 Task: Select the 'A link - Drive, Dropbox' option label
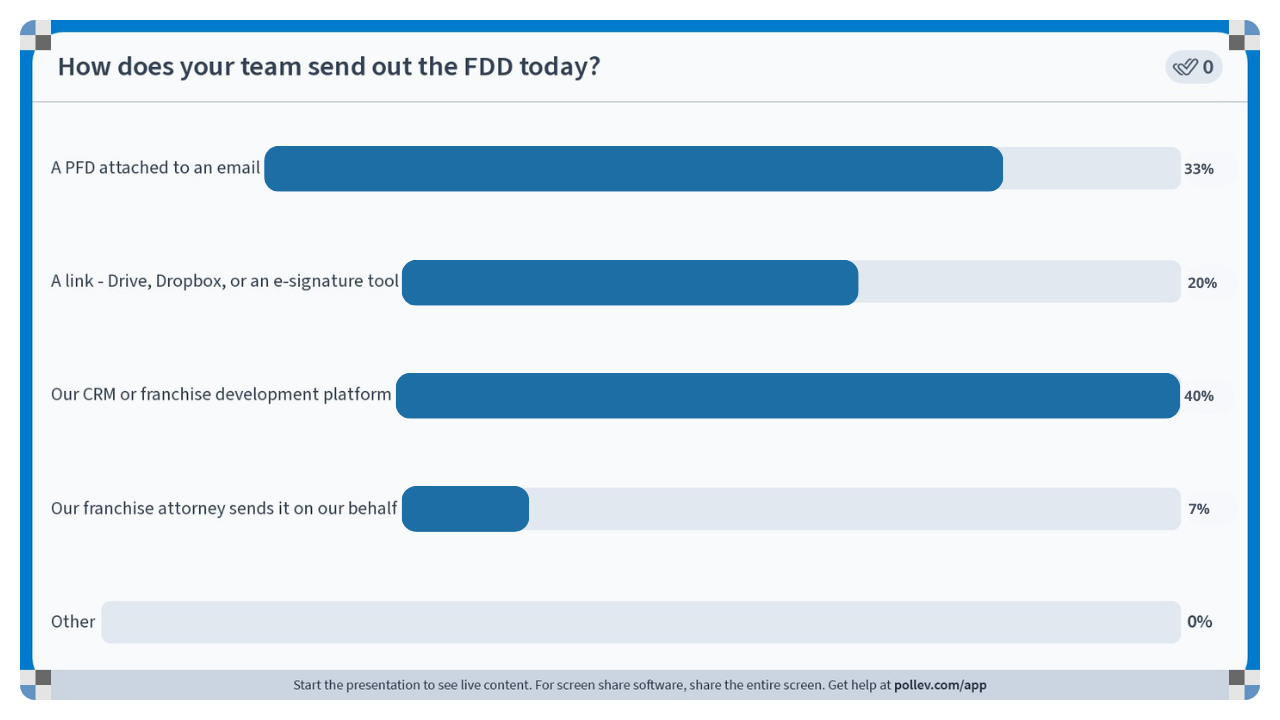pos(225,281)
